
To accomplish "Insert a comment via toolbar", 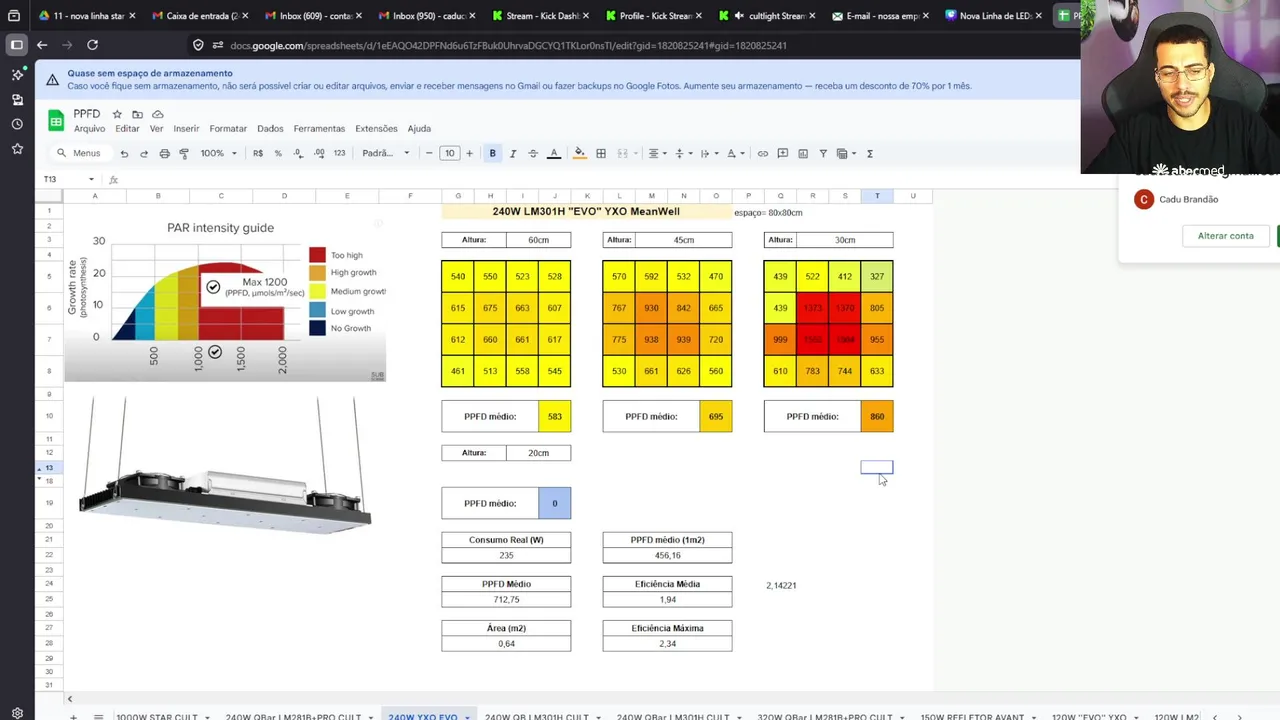I will point(783,153).
